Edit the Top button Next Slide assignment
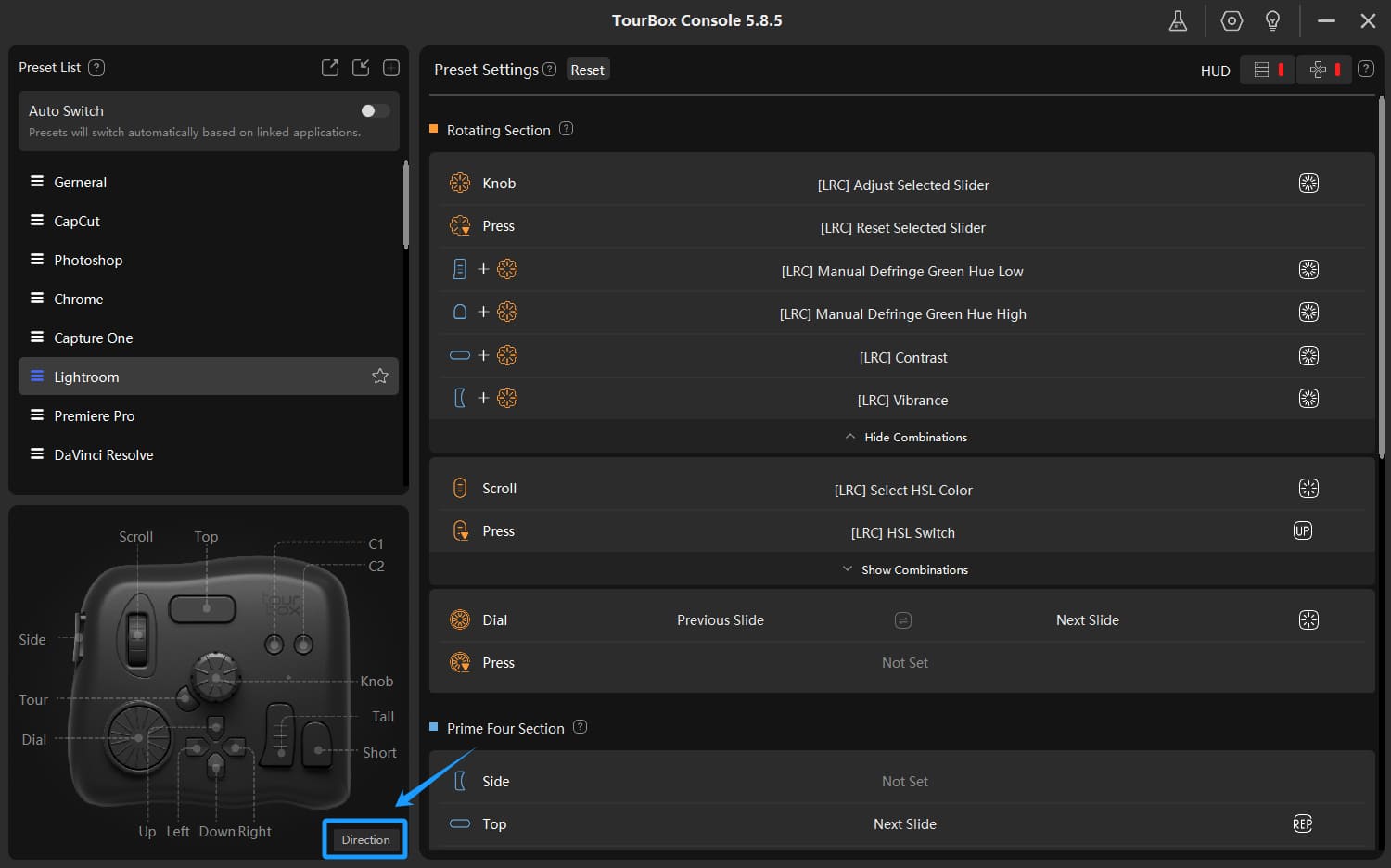1391x868 pixels. coord(905,823)
